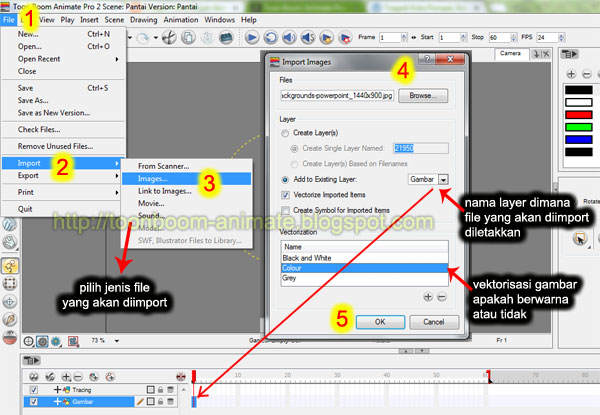Viewport: 600px width, 415px height.
Task: Open the colour panel view menu icon
Action: coord(569,54)
